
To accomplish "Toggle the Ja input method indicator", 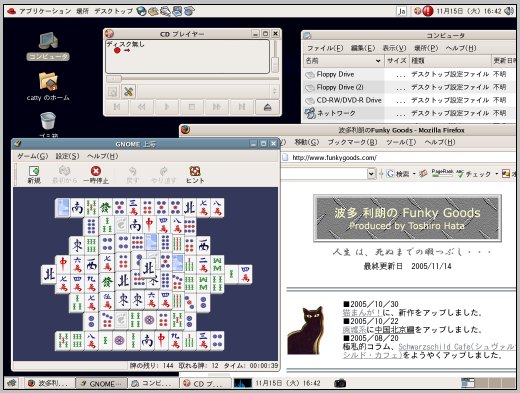I will coord(402,11).
